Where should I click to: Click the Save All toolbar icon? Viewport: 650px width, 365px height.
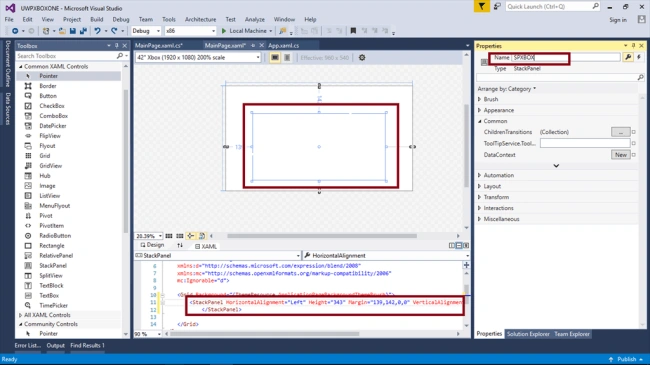83,31
